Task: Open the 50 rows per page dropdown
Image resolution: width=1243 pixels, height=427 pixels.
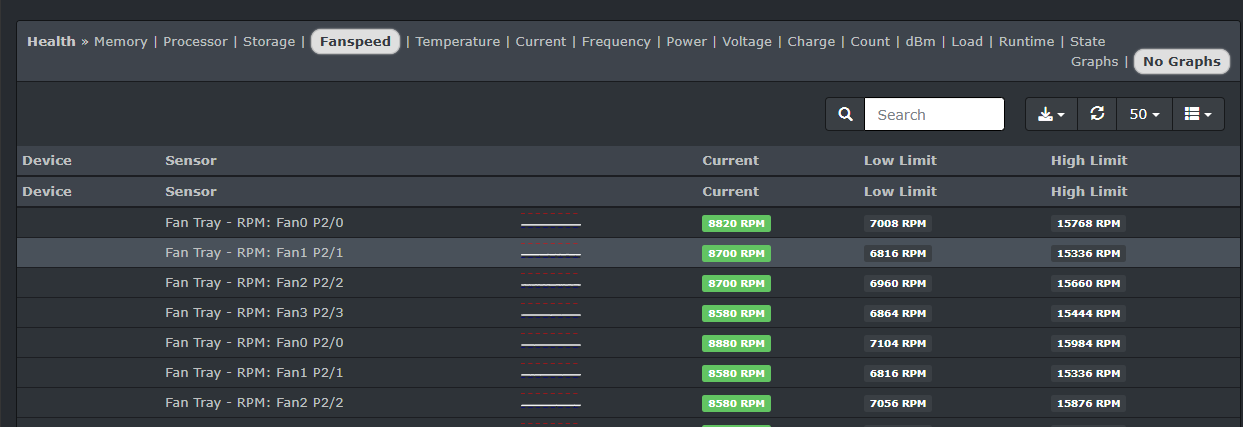Action: 1144,114
